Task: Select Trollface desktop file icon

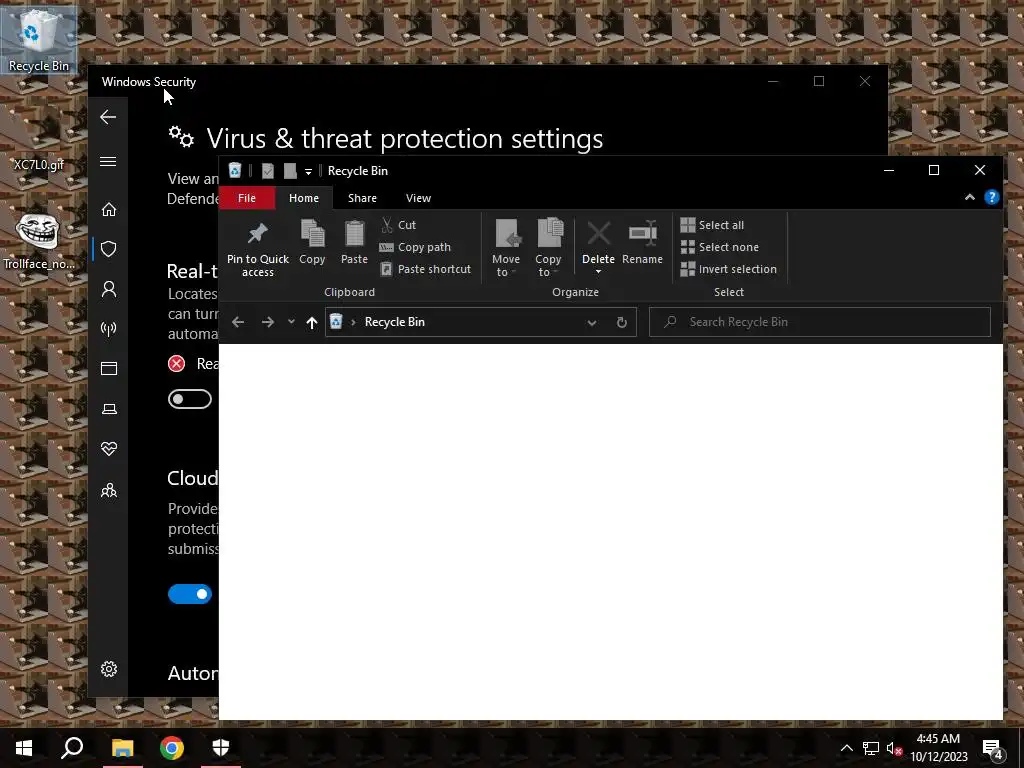Action: (x=39, y=242)
